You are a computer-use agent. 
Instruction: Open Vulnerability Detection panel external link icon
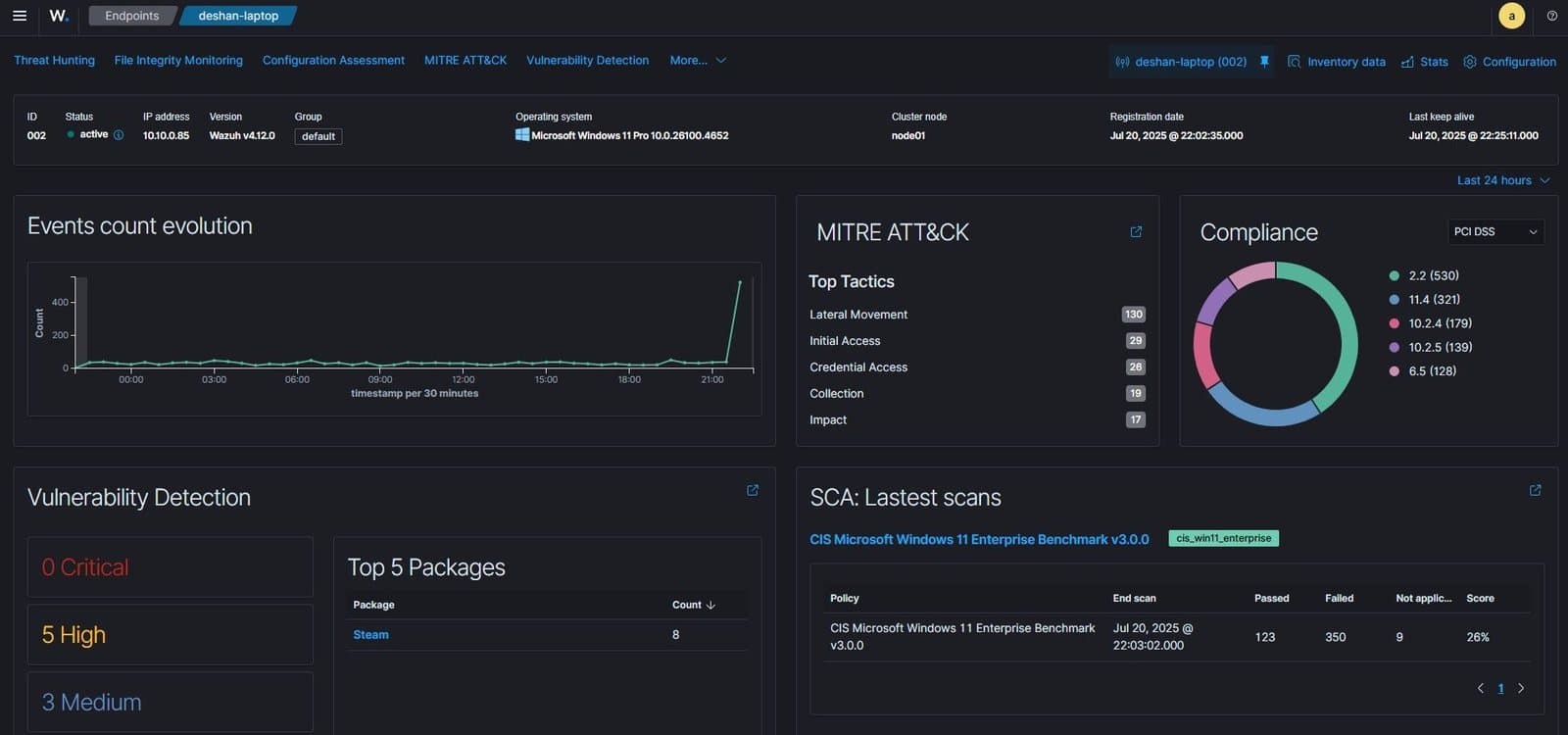click(x=753, y=490)
